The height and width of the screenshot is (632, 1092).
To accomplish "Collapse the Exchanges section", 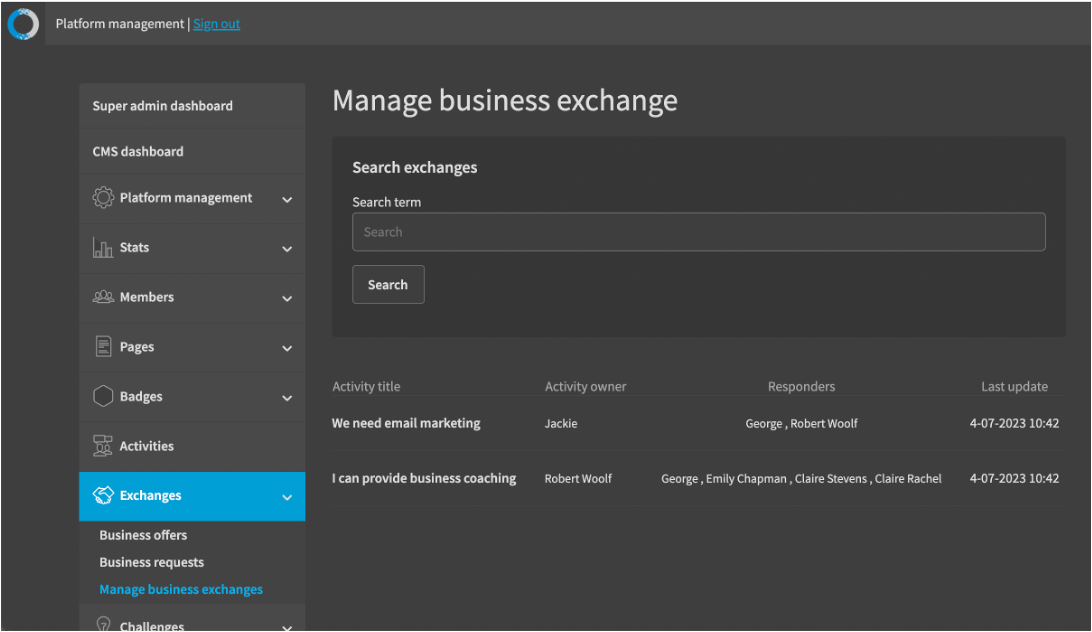I will (288, 495).
